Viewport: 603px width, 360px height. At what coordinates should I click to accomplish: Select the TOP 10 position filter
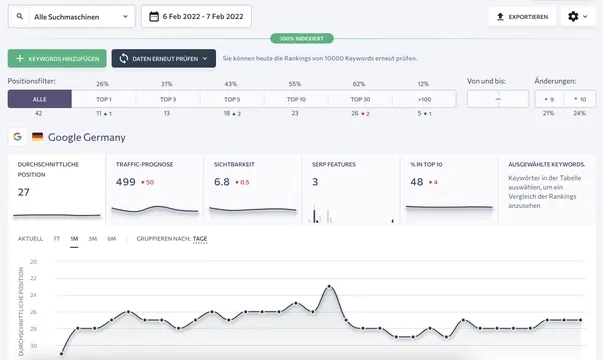coord(296,99)
